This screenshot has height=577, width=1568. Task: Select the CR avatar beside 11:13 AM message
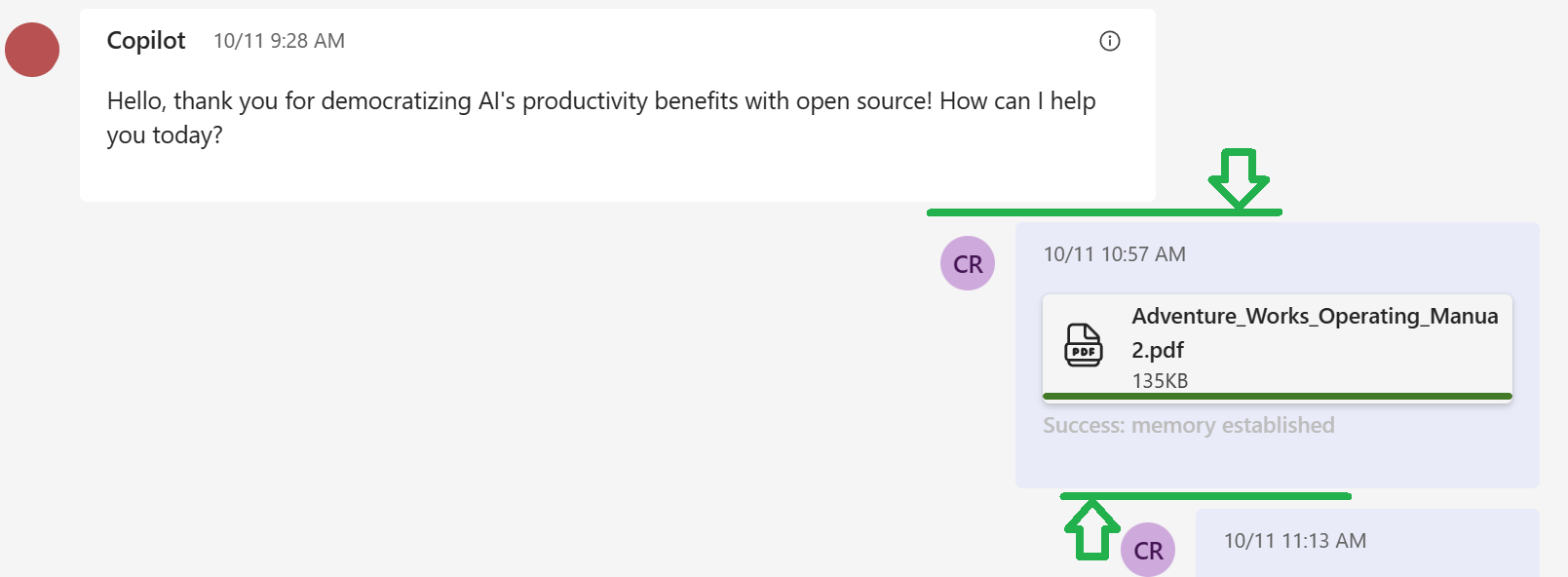[1148, 550]
